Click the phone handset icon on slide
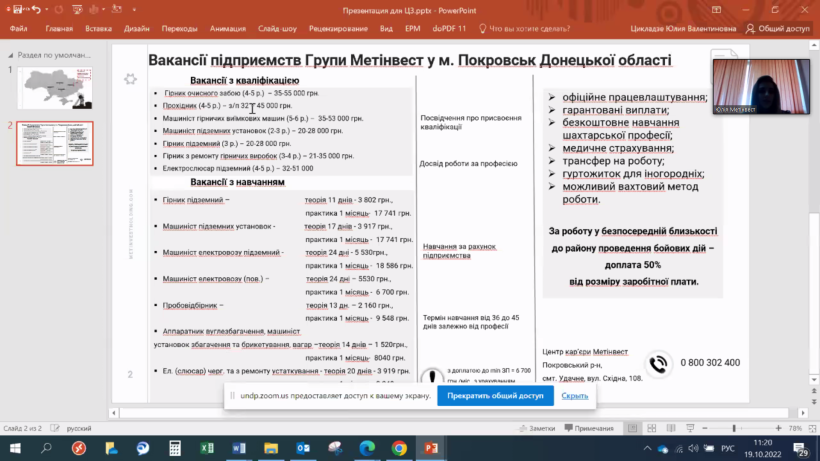Viewport: 820px width, 461px height. click(658, 364)
